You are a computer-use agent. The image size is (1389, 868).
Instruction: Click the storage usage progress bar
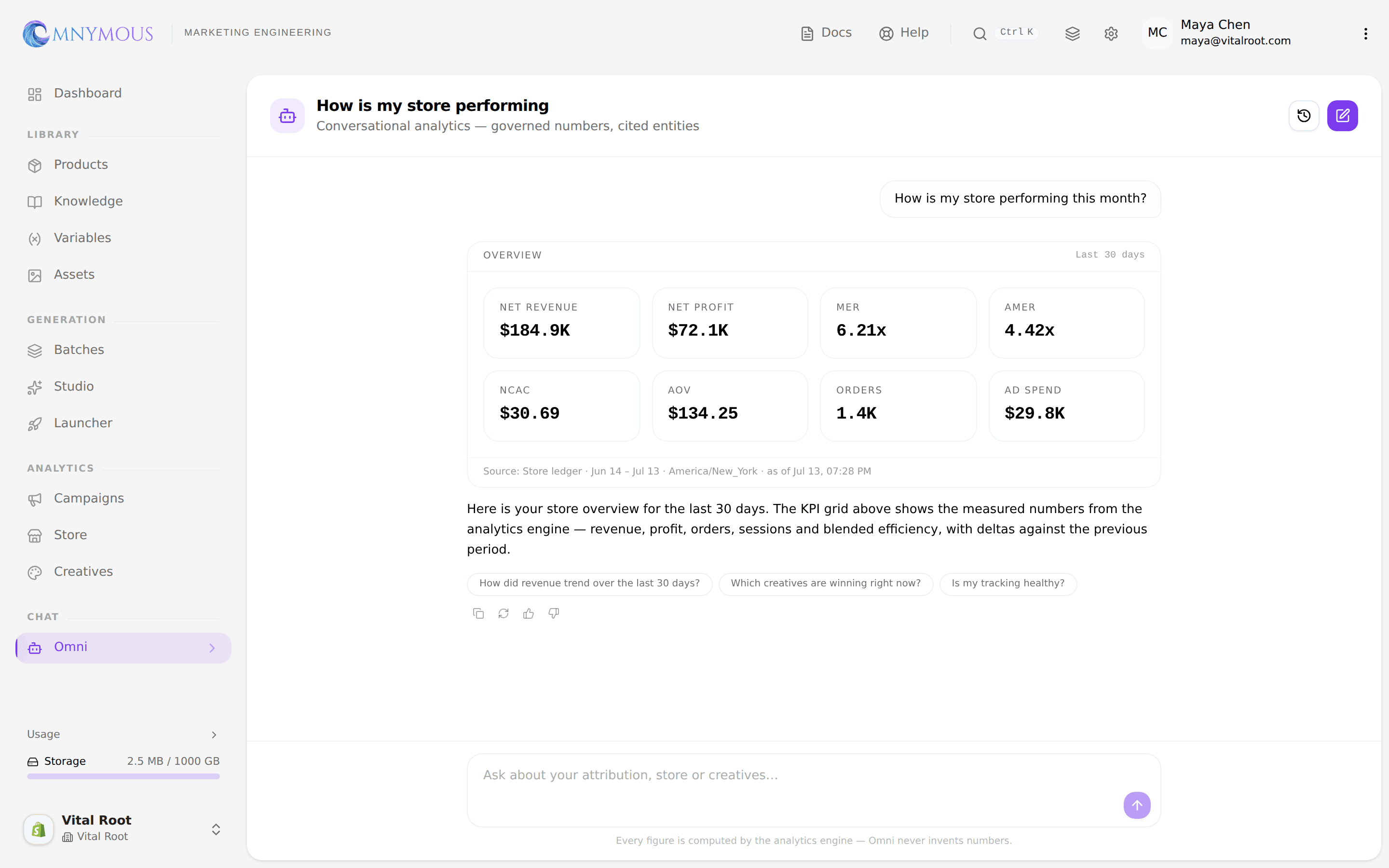click(123, 776)
